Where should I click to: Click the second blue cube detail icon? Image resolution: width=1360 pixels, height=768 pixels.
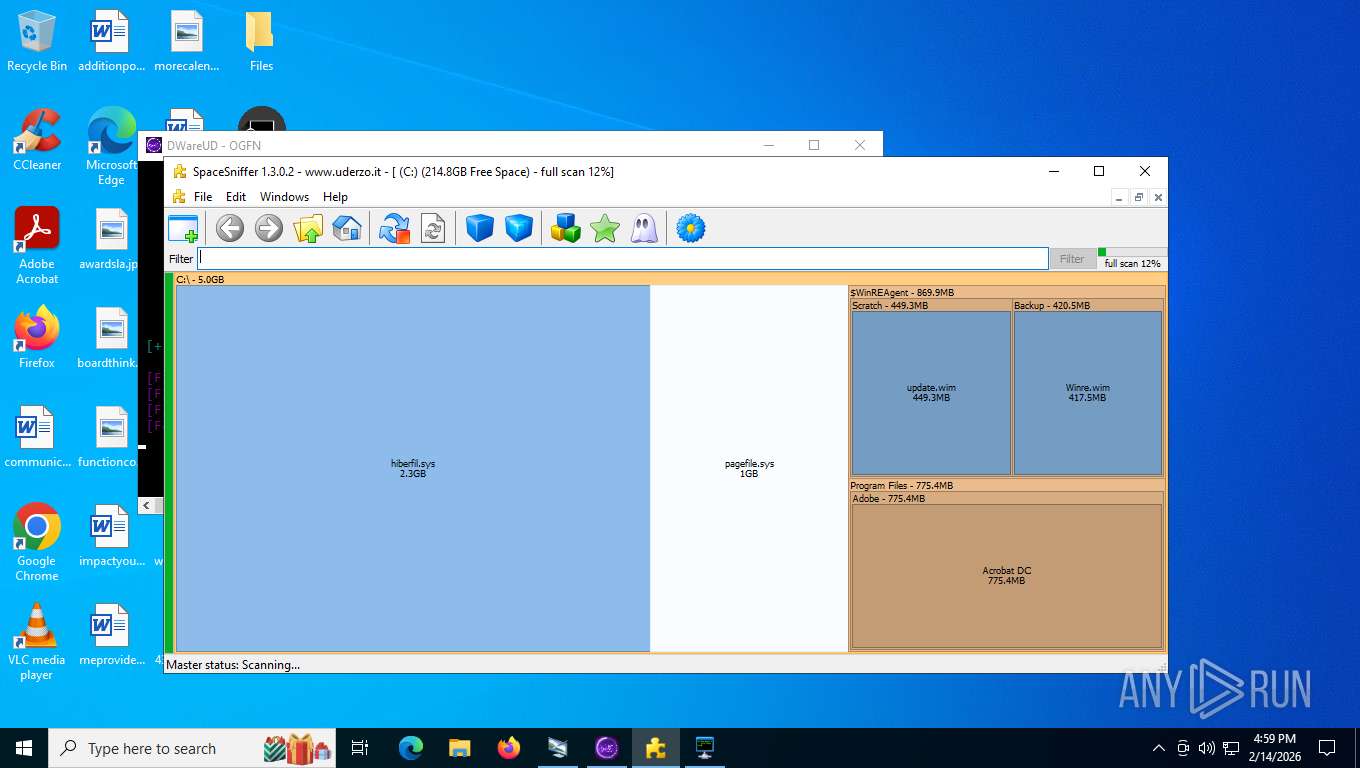(x=519, y=229)
